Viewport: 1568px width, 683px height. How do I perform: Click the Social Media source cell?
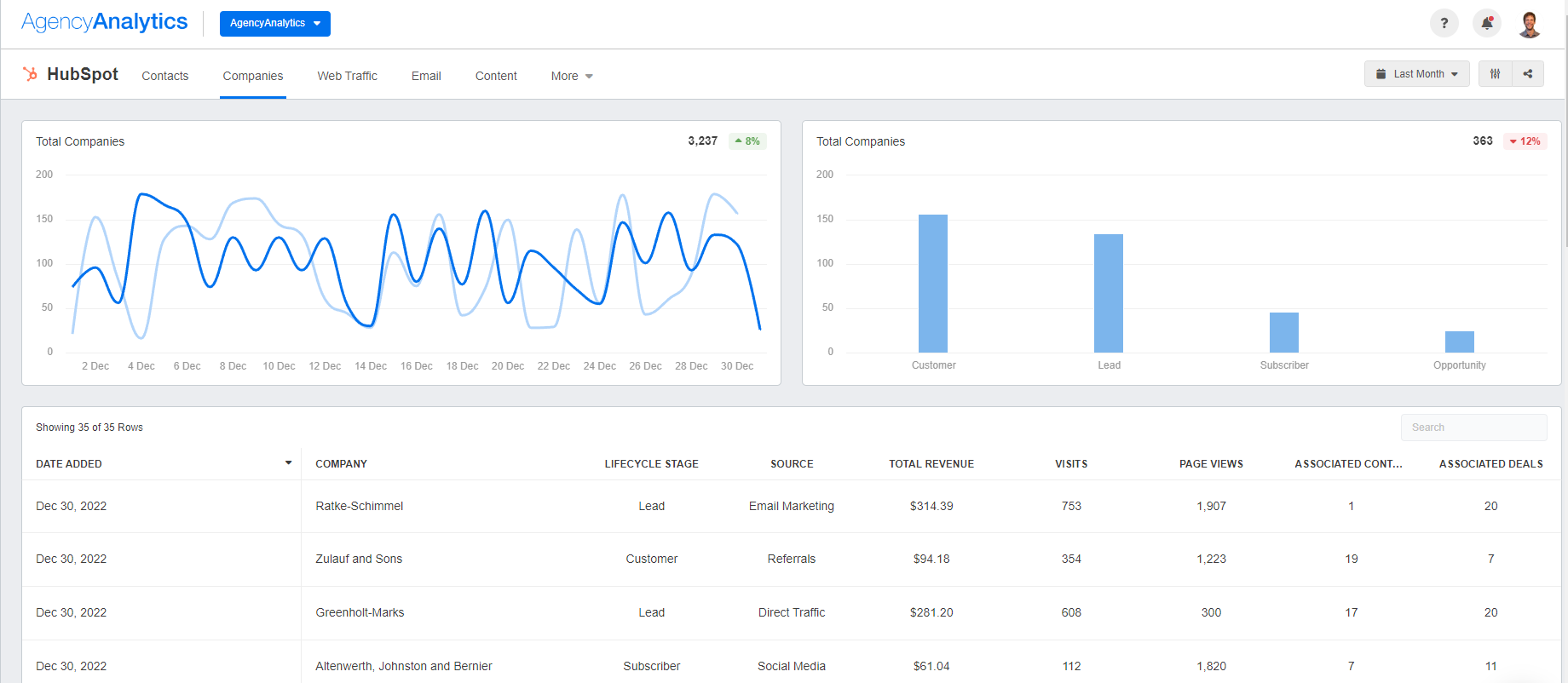792,666
